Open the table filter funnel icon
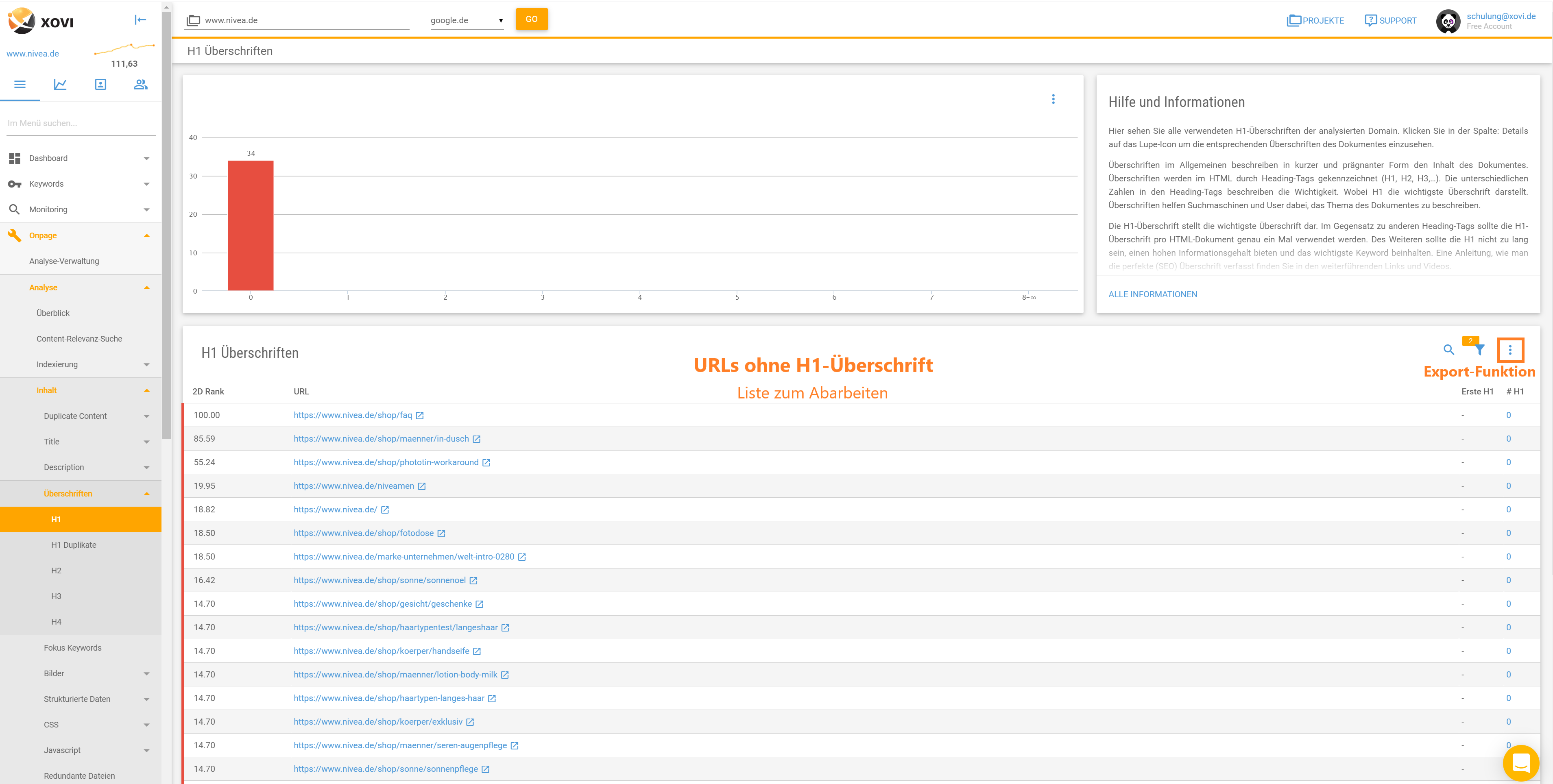Screen dimensions: 1553x784 pyautogui.click(x=1479, y=350)
